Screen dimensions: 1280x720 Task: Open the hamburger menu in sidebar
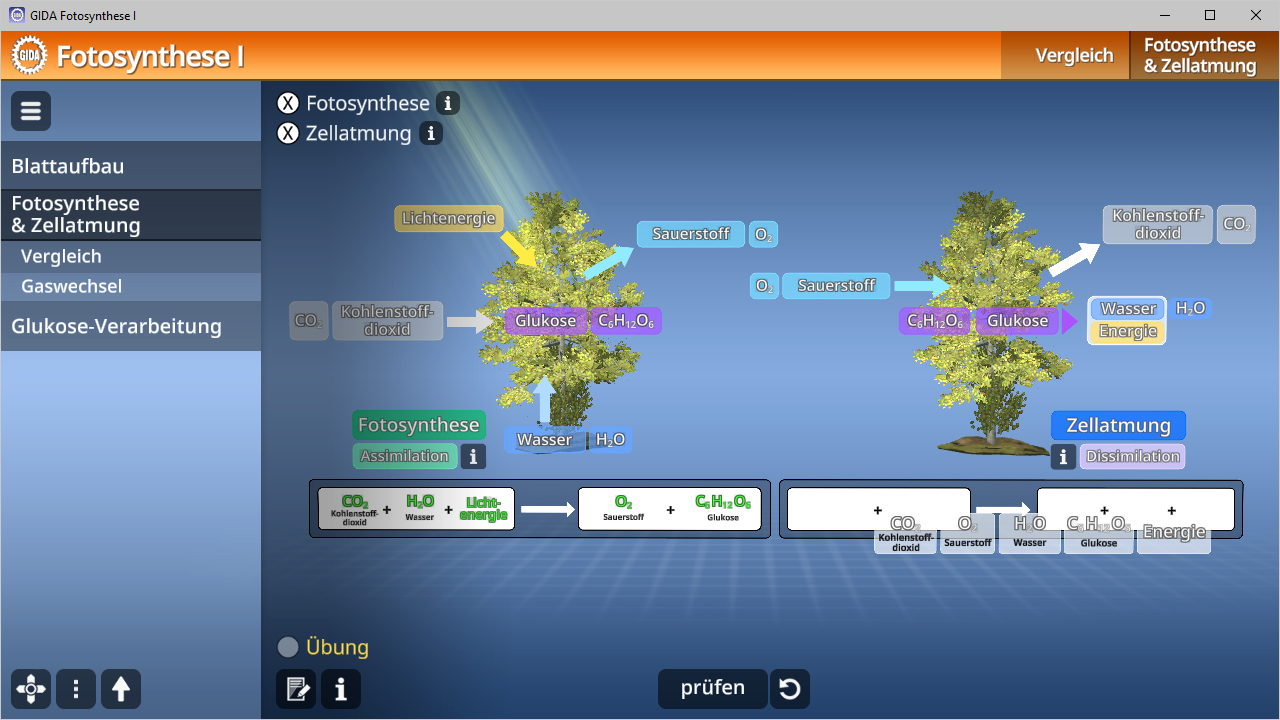point(31,111)
